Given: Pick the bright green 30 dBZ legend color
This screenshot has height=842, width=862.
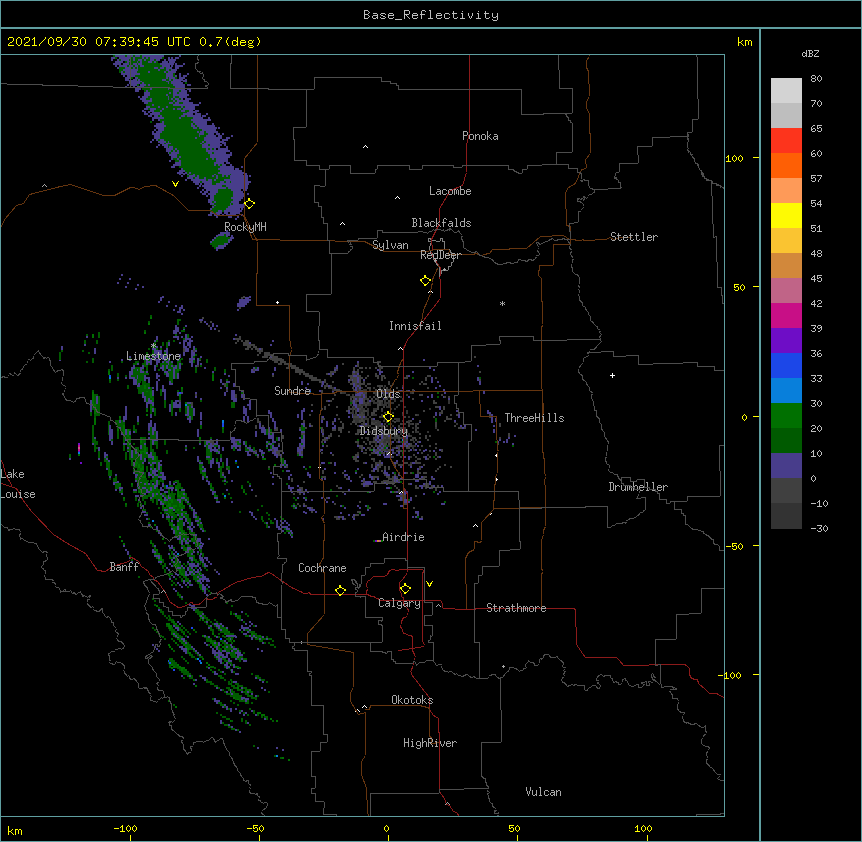Looking at the screenshot, I should click(x=786, y=416).
